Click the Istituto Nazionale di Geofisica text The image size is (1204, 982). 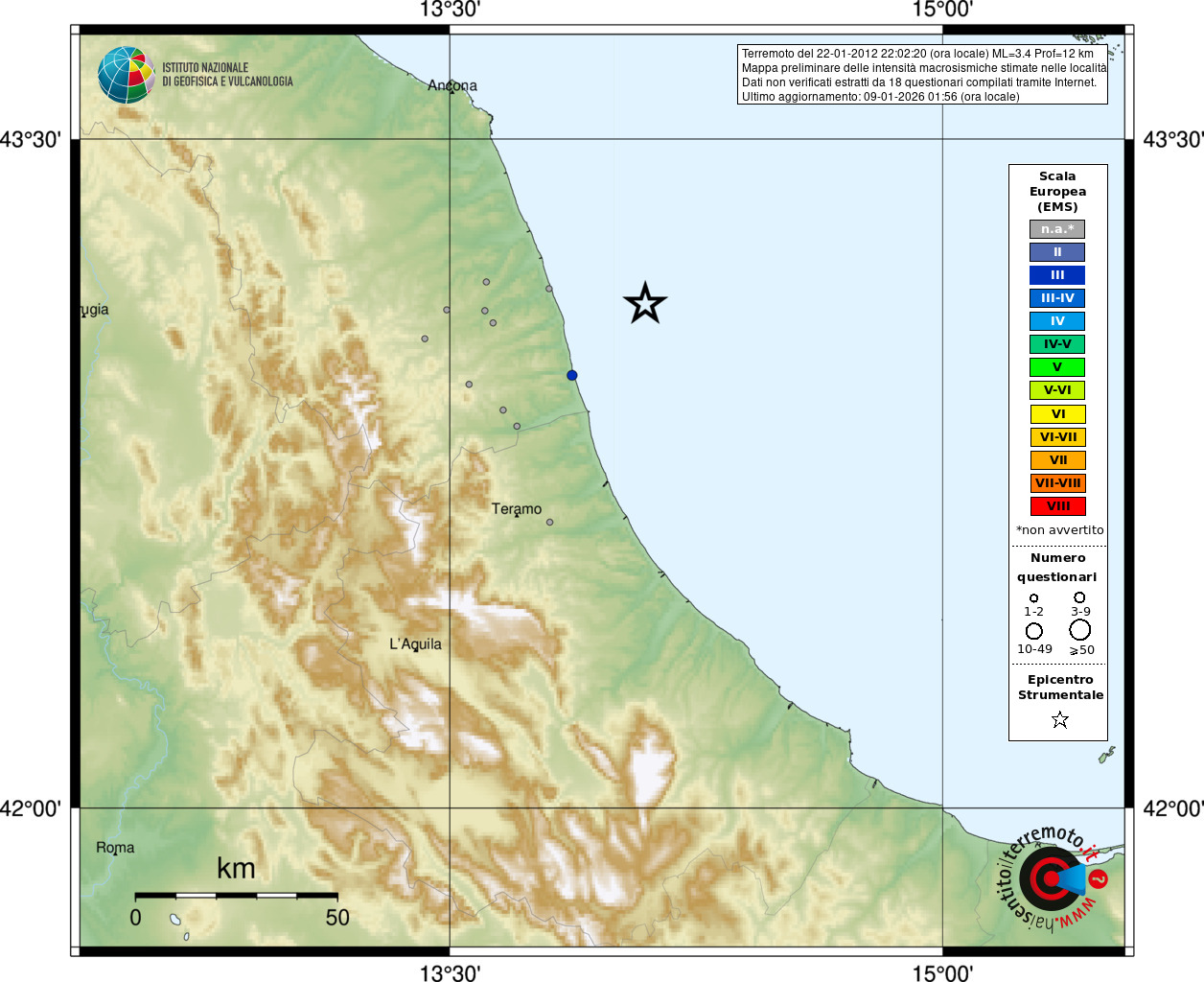(x=227, y=75)
